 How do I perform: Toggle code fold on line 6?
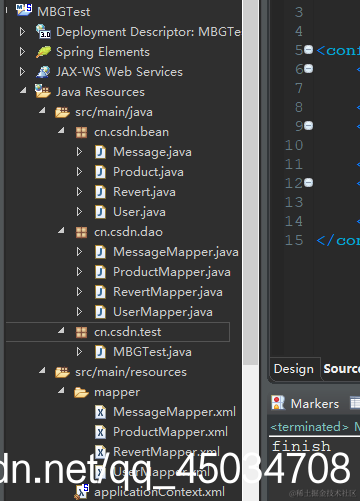tap(309, 69)
